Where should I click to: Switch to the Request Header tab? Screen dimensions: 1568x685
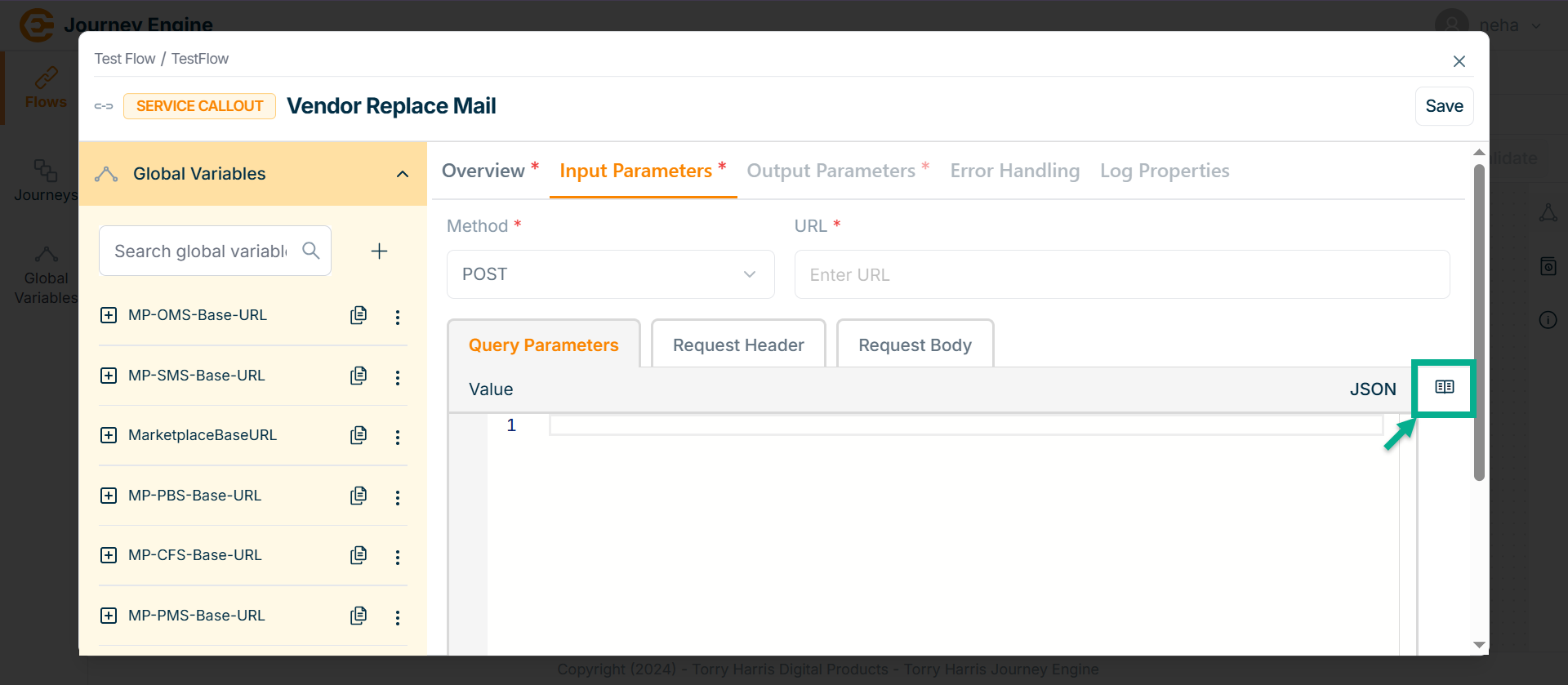(738, 345)
